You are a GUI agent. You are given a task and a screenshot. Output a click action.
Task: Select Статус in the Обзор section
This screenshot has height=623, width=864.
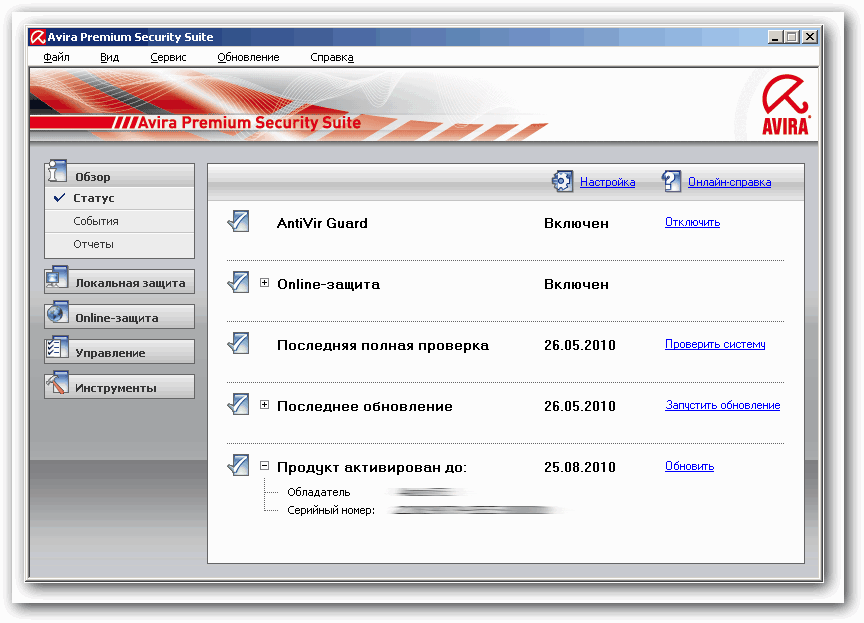120,198
